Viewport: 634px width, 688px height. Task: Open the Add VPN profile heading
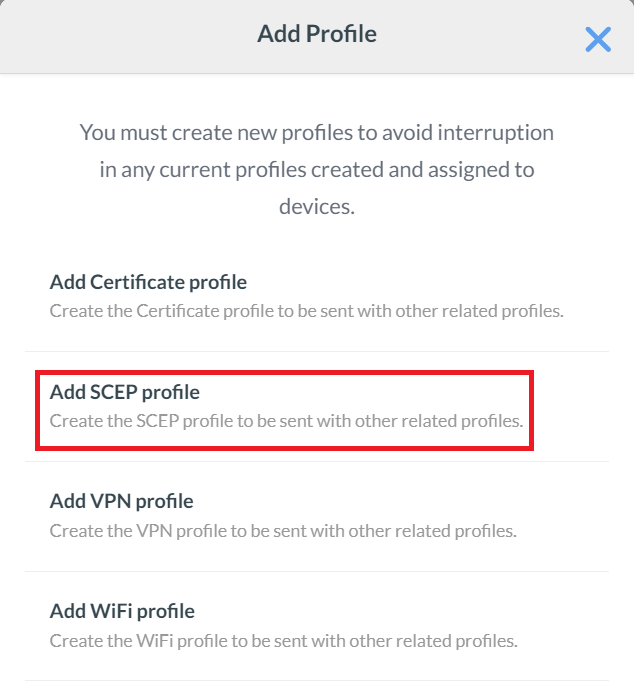(x=121, y=501)
